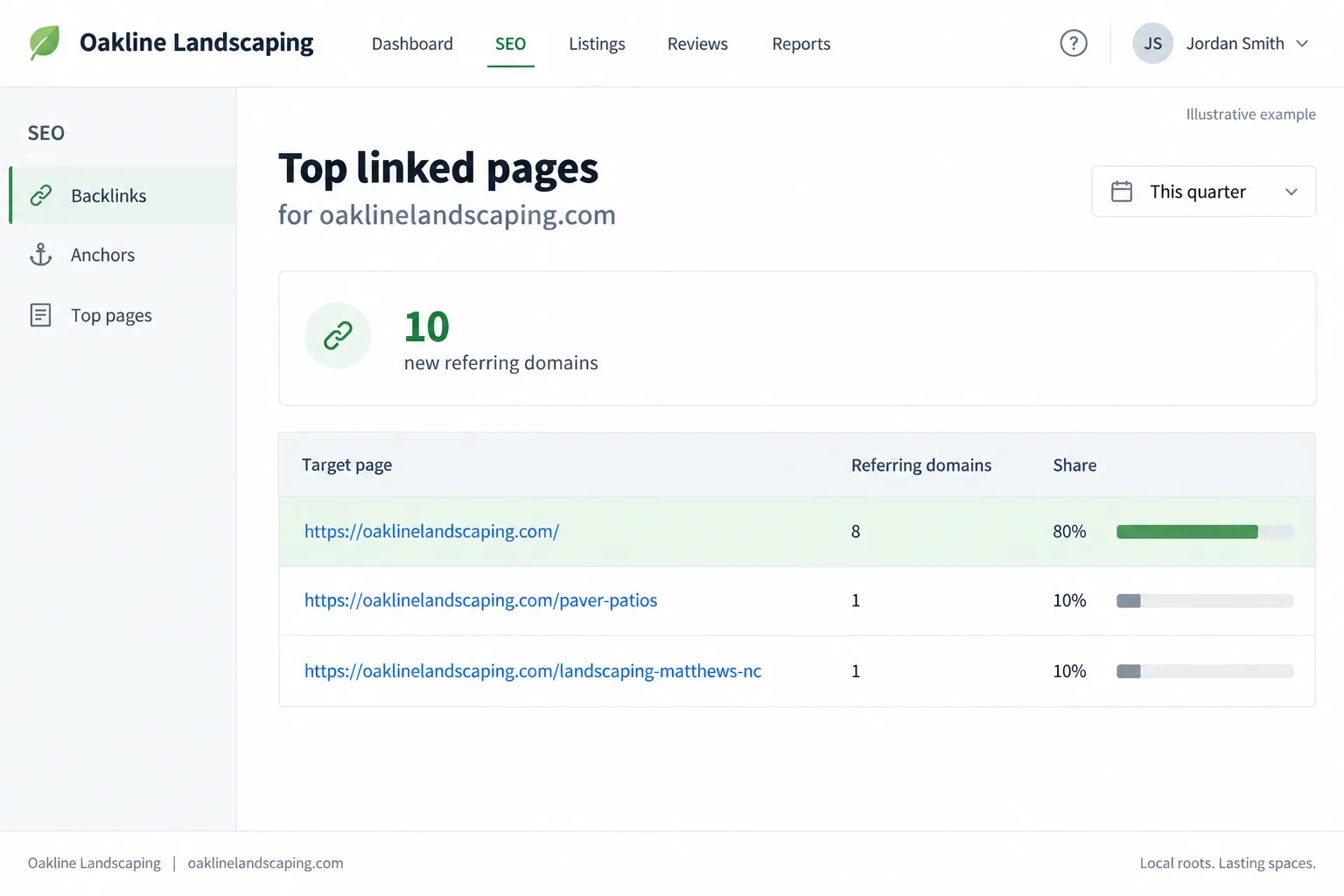This screenshot has width=1344, height=896.
Task: Click the Top pages document icon
Action: pos(41,315)
